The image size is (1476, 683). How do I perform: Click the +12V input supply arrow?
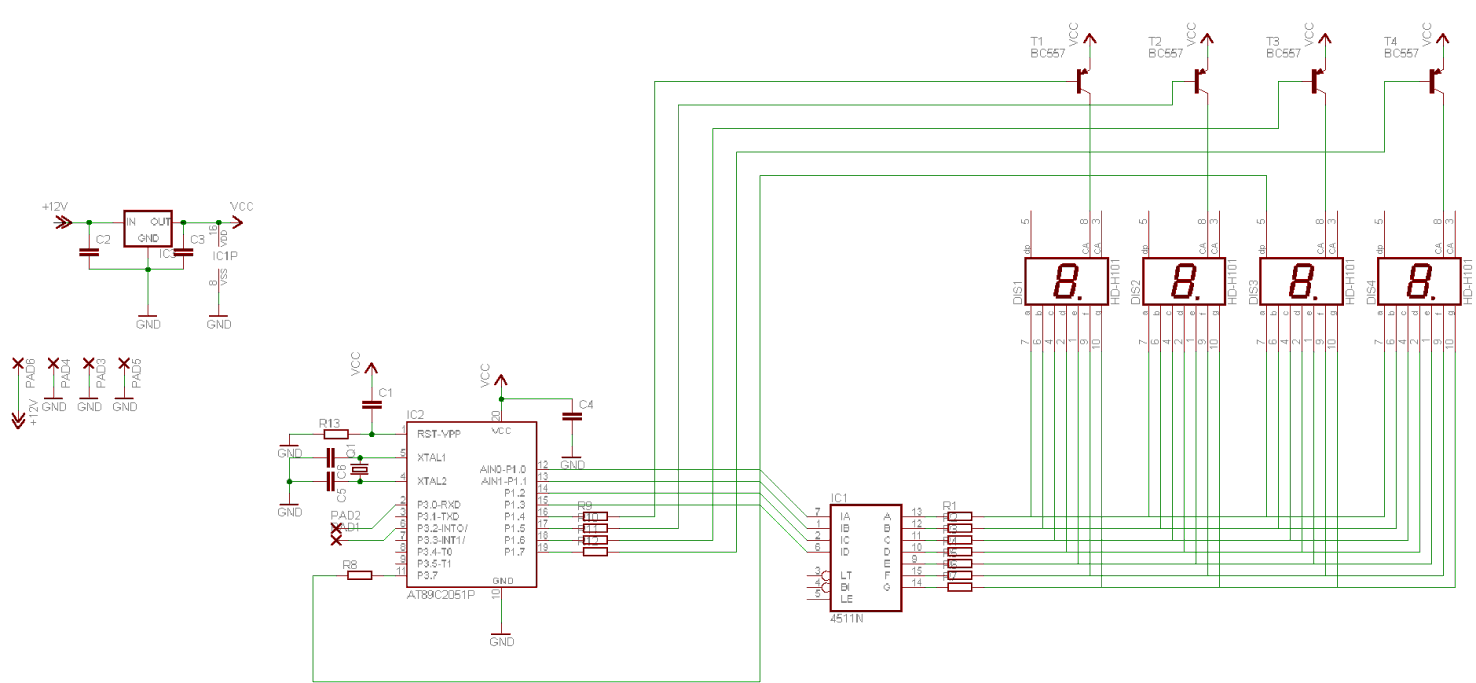[x=62, y=222]
